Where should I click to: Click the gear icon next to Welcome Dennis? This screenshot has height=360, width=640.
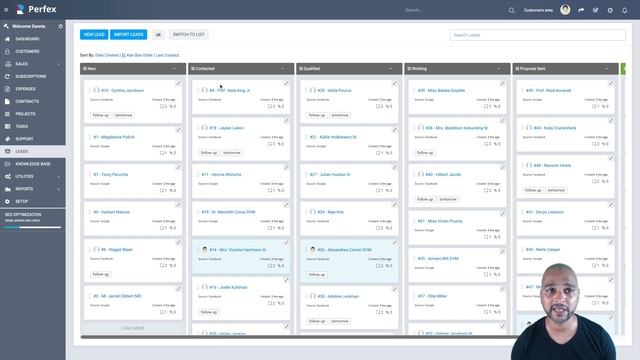tap(60, 26)
